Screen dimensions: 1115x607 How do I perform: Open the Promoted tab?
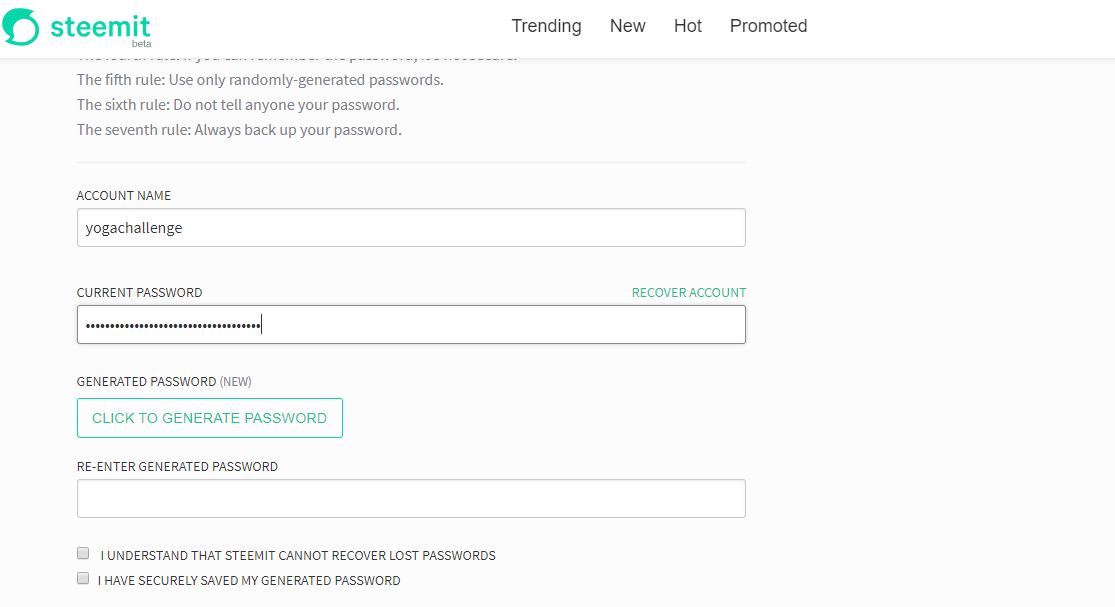coord(768,26)
